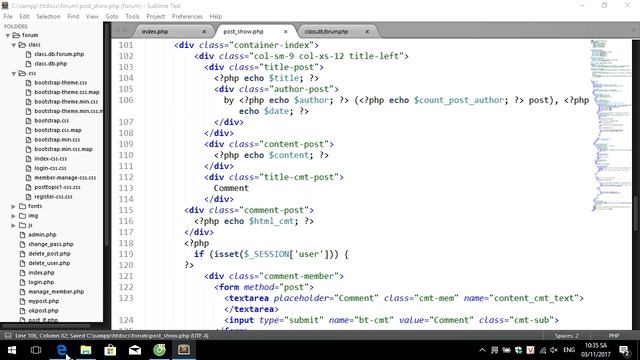Change the PHP syntax in status bar
Screen dimensions: 640x360
click(x=614, y=336)
